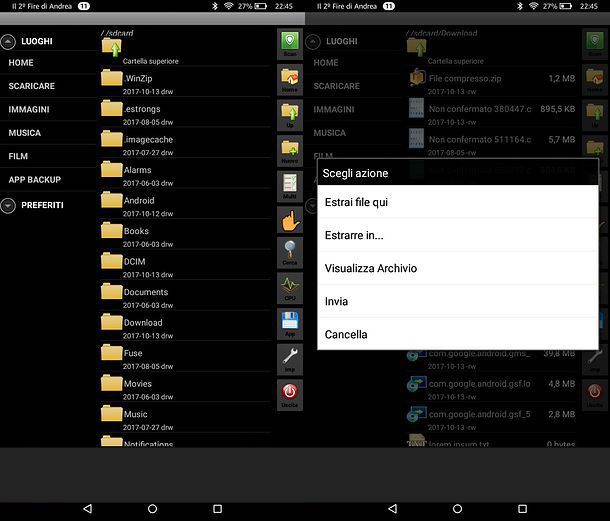Select 'Non confermato 511164.c' file
This screenshot has height=521, width=610.
click(492, 143)
